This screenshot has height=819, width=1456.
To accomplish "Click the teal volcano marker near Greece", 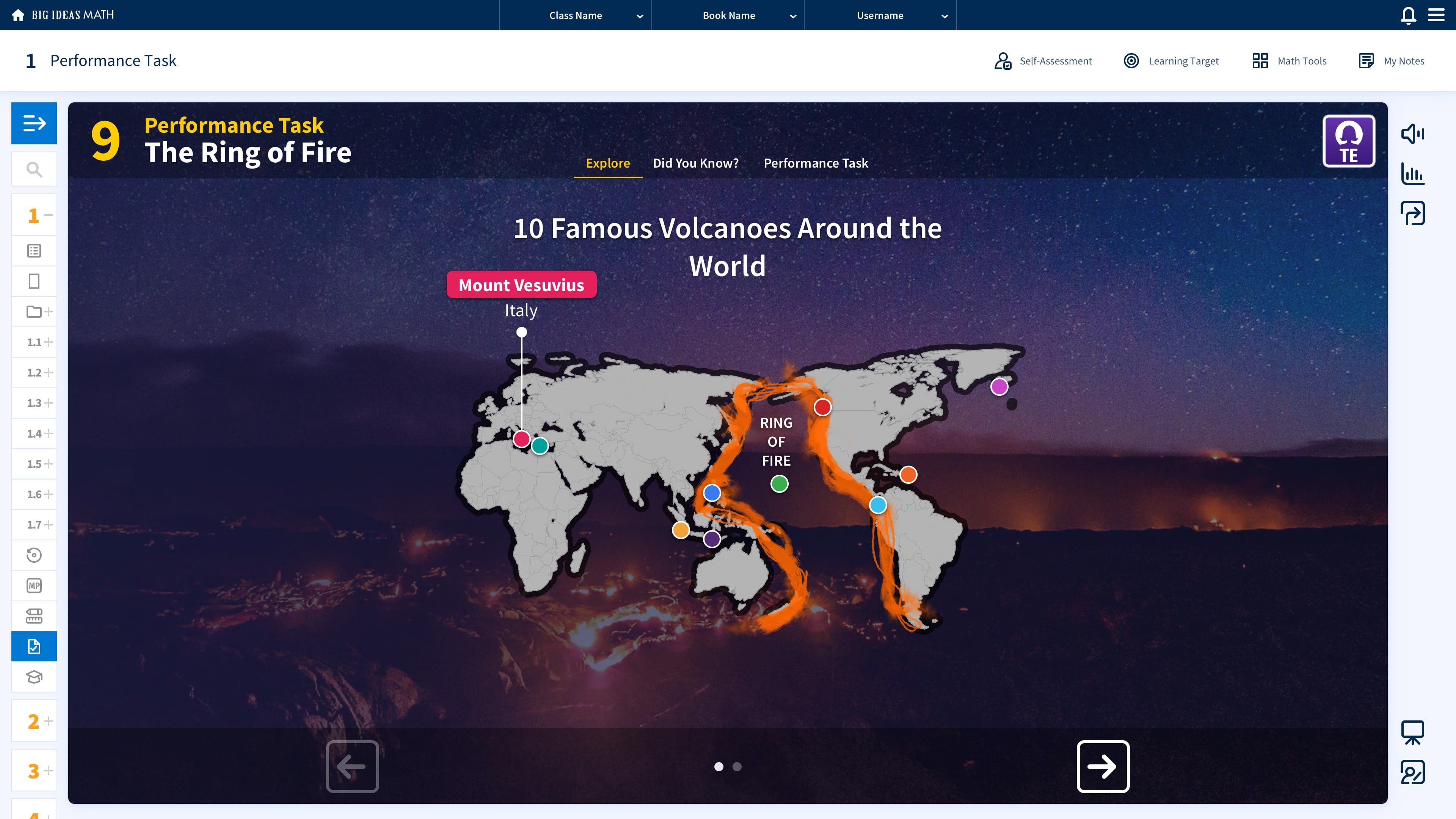I will coord(540,446).
